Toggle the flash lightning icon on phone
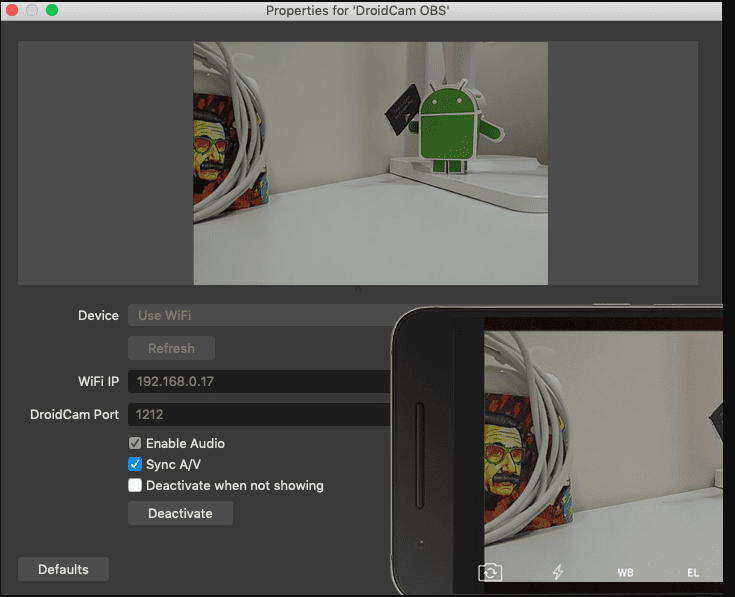Image resolution: width=735 pixels, height=597 pixels. (557, 572)
